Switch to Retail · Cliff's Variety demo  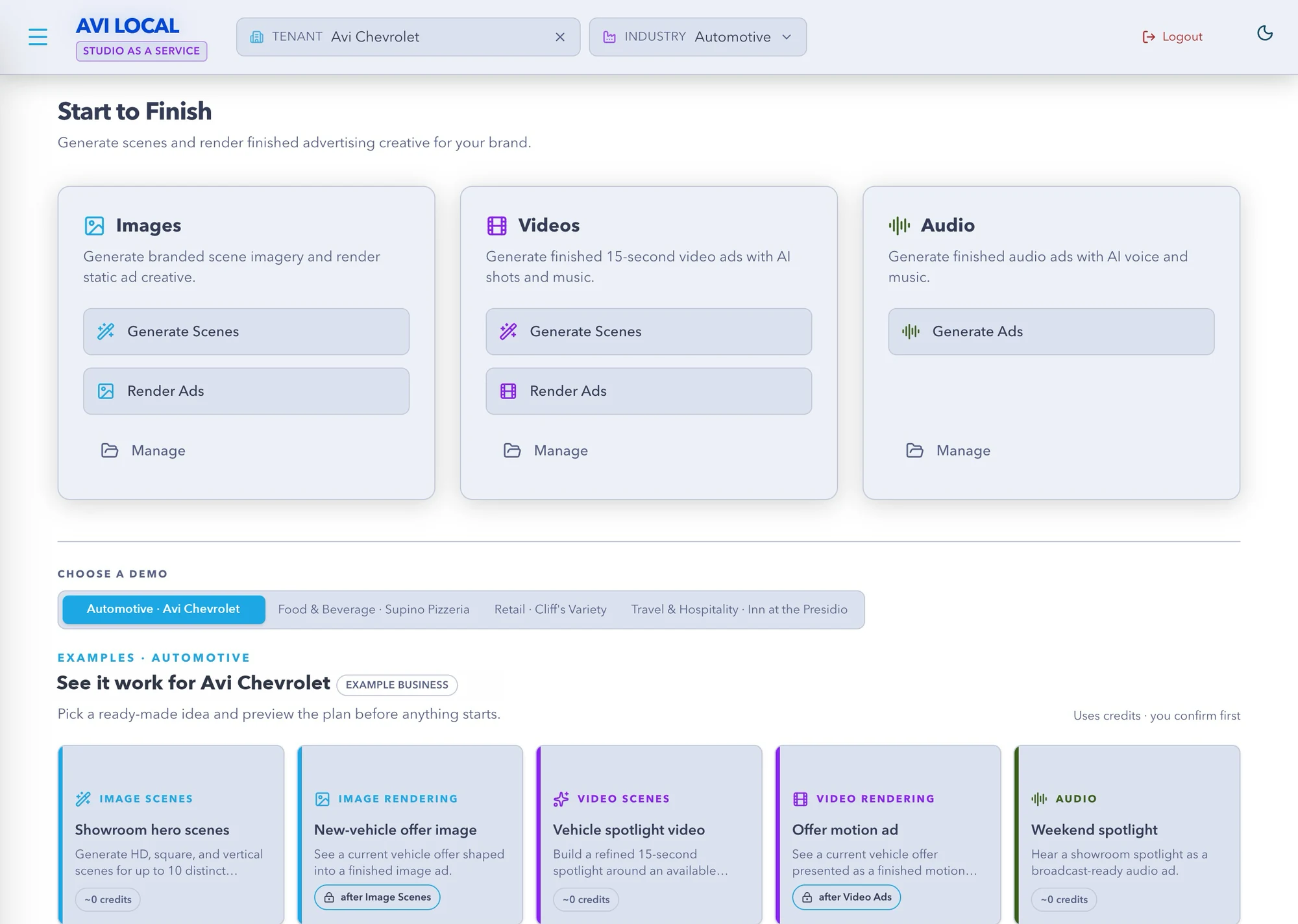[550, 609]
